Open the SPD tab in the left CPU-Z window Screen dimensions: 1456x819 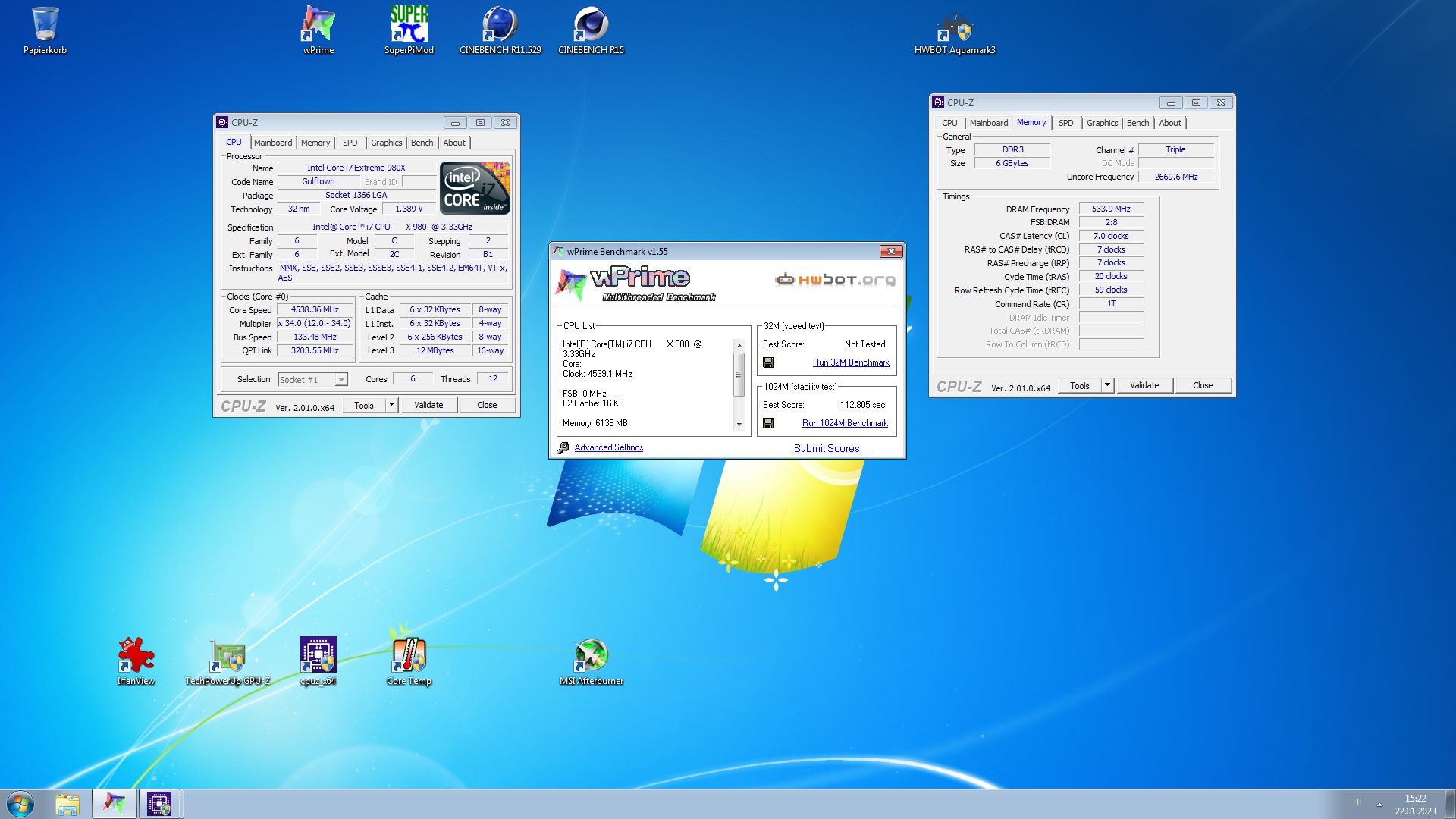pyautogui.click(x=350, y=143)
